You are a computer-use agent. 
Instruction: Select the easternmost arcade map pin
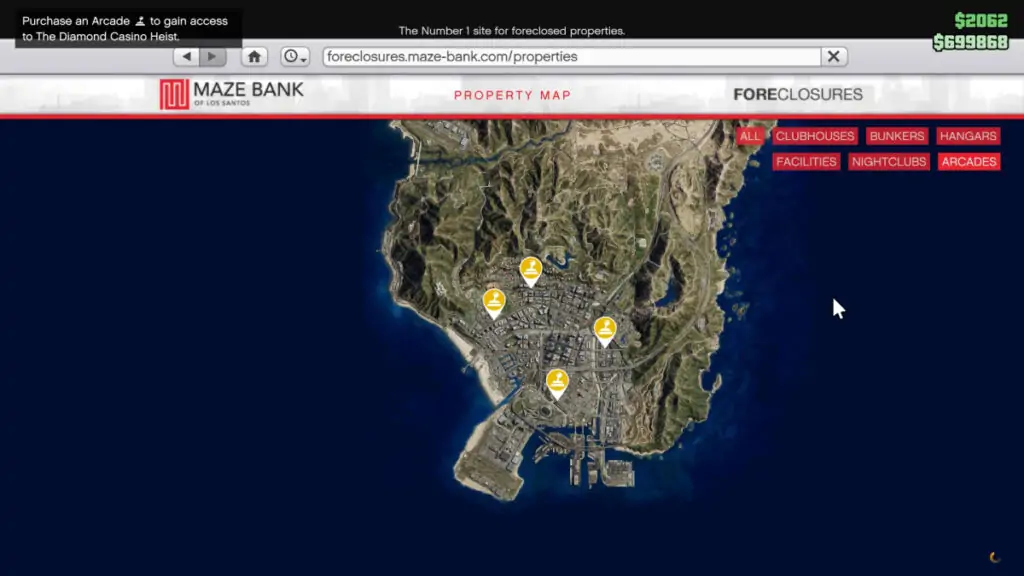pos(605,330)
